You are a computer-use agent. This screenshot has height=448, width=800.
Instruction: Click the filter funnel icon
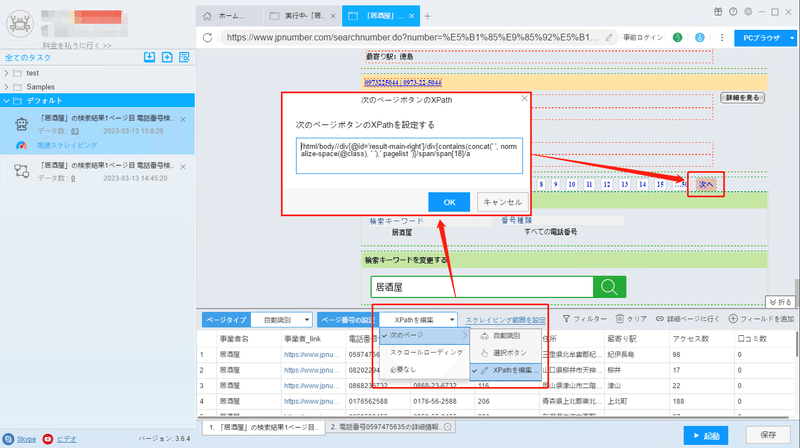click(x=566, y=319)
